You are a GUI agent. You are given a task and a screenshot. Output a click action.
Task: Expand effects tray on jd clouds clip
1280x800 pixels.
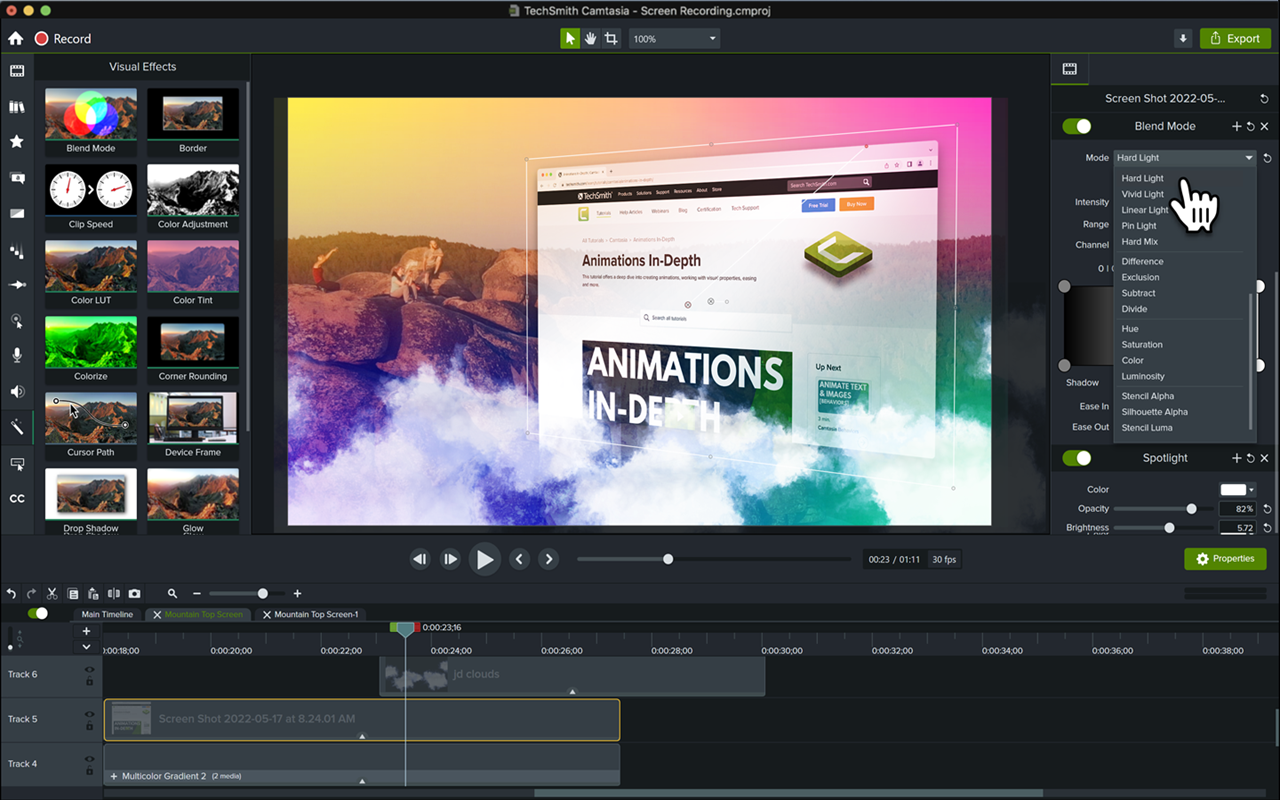point(572,691)
